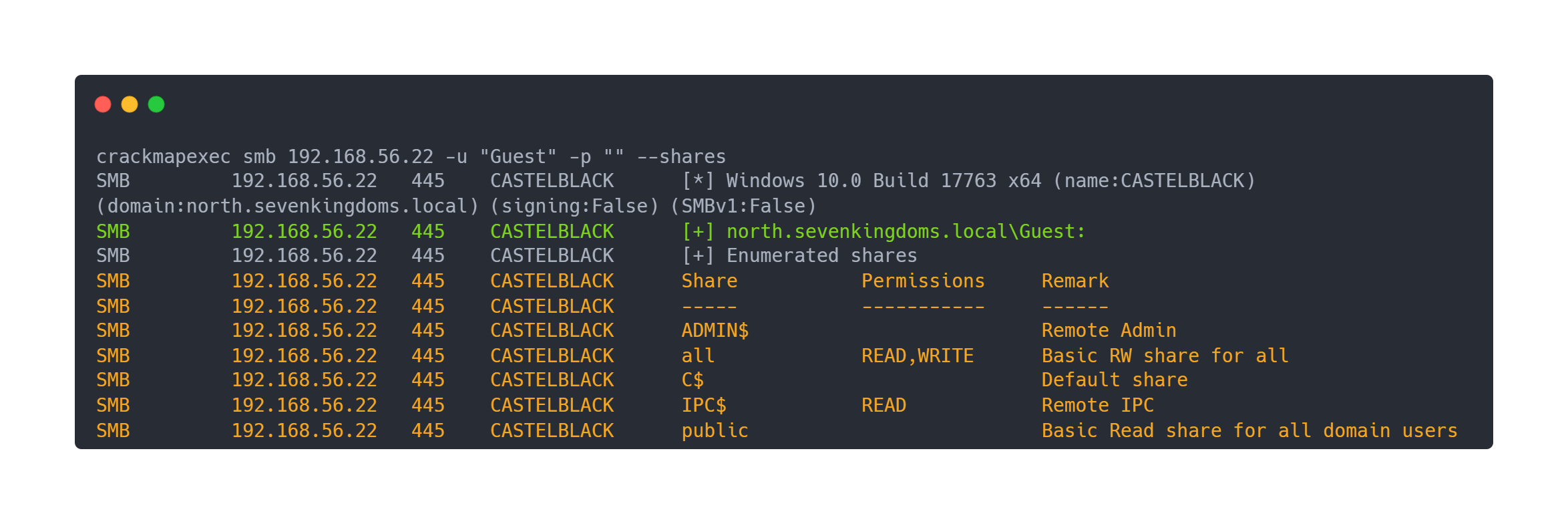Viewport: 1568px width, 524px height.
Task: Click the 'Enumerated shares' status text
Action: pyautogui.click(x=821, y=255)
